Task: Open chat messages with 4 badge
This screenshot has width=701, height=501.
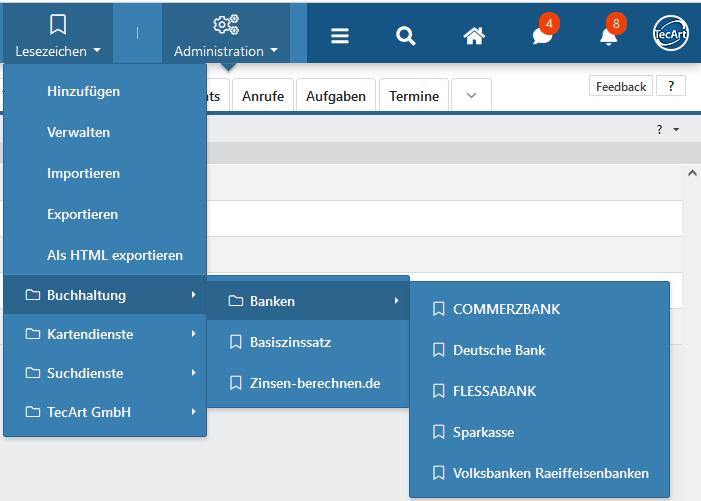Action: 542,35
